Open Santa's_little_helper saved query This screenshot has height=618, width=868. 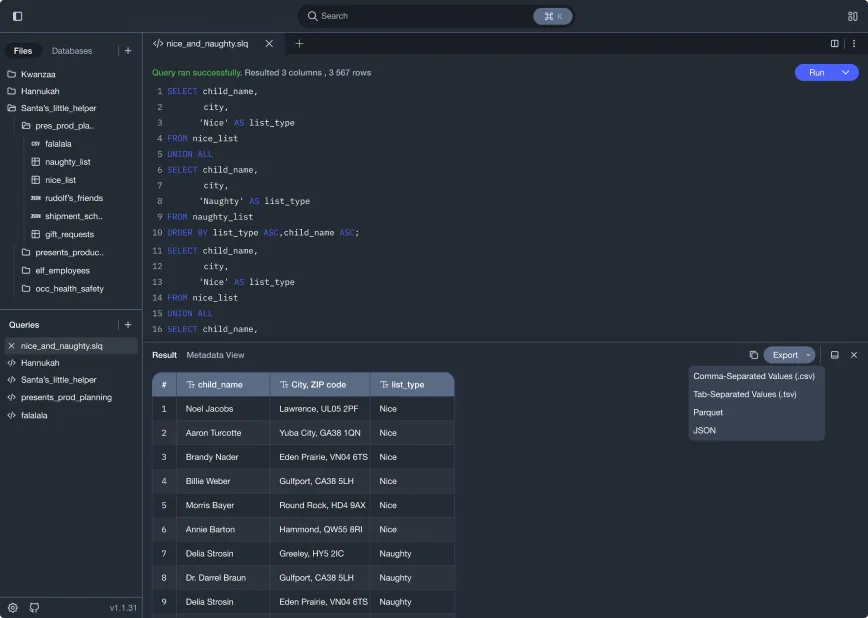59,380
